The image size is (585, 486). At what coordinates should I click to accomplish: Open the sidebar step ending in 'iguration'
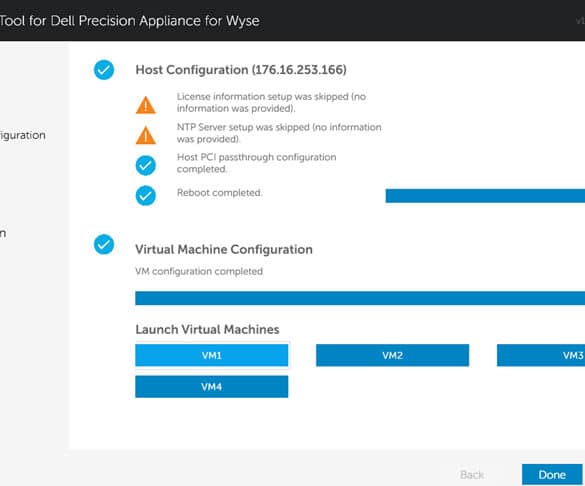(x=23, y=135)
